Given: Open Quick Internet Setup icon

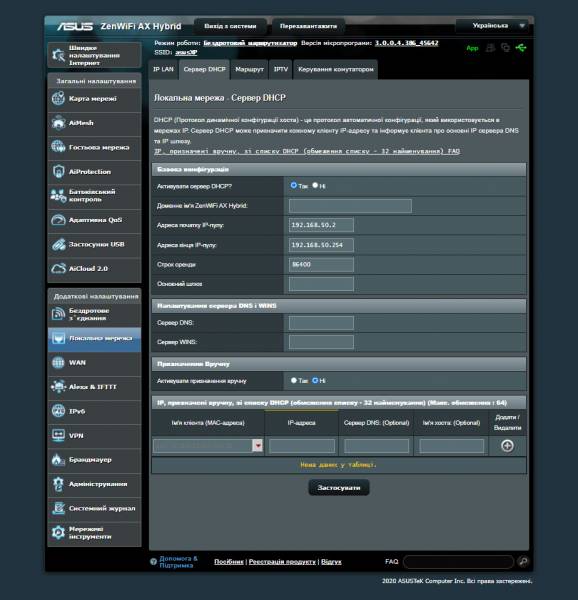Looking at the screenshot, I should click(x=59, y=55).
